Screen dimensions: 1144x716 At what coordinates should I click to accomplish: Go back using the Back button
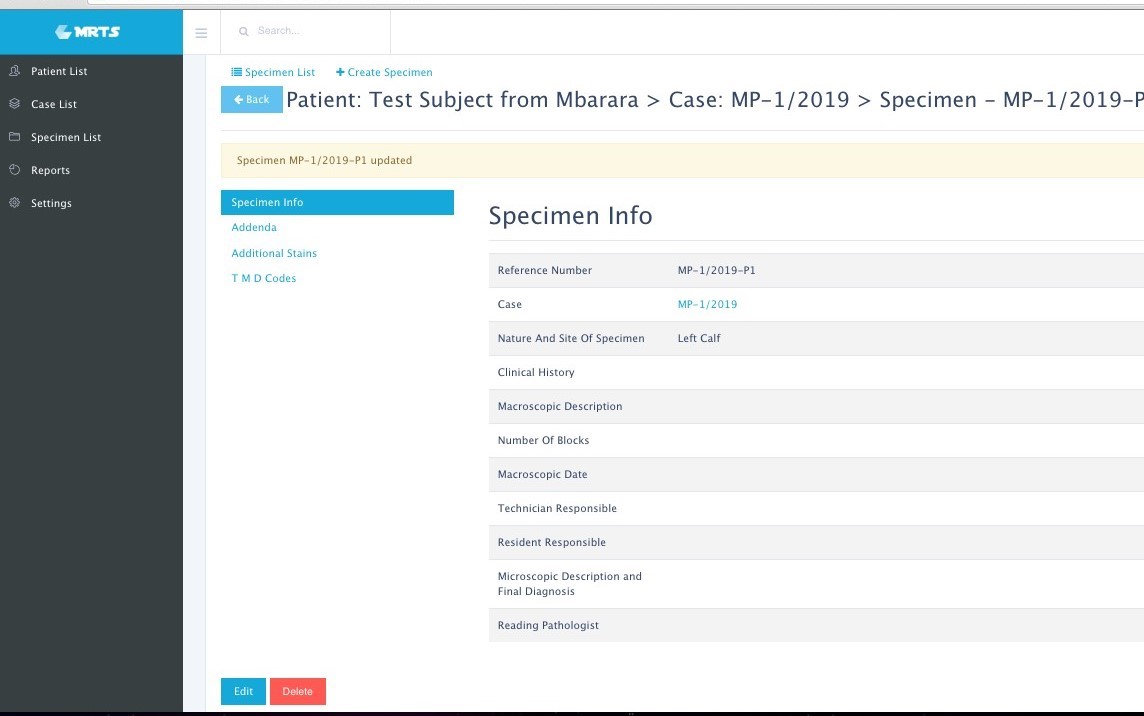(x=251, y=99)
